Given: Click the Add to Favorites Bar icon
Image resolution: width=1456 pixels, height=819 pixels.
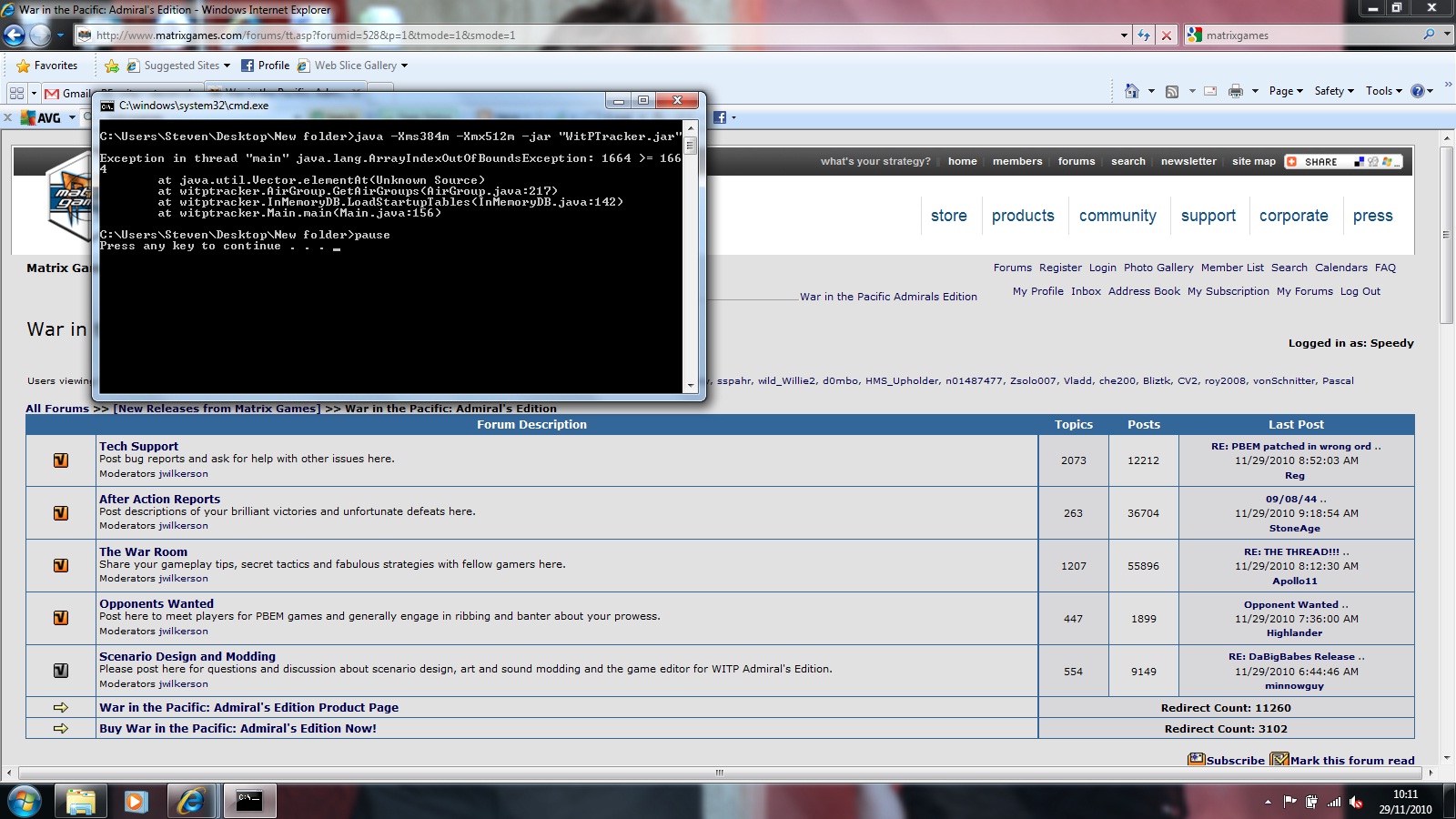Looking at the screenshot, I should (112, 66).
